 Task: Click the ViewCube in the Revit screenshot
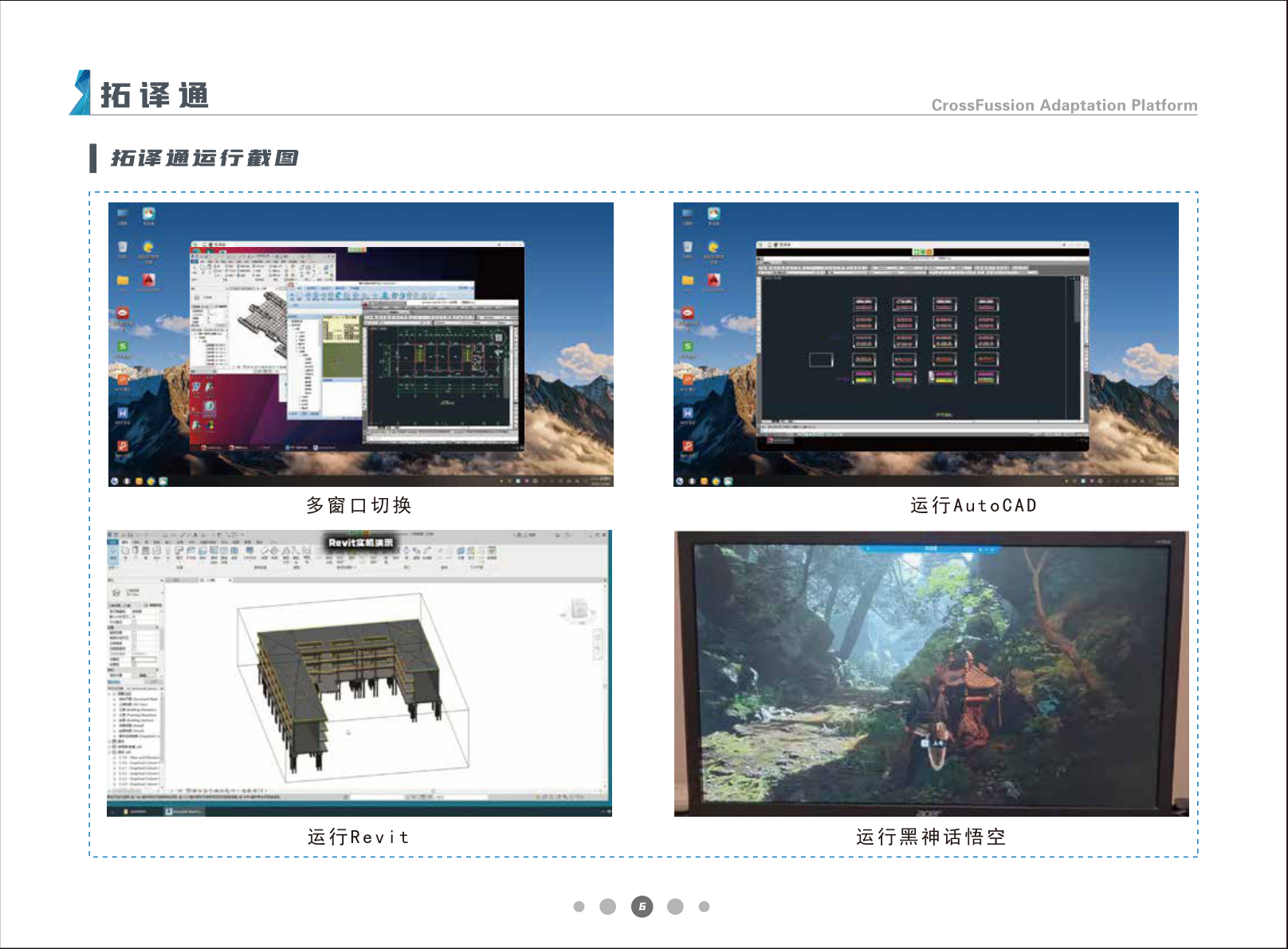(578, 611)
